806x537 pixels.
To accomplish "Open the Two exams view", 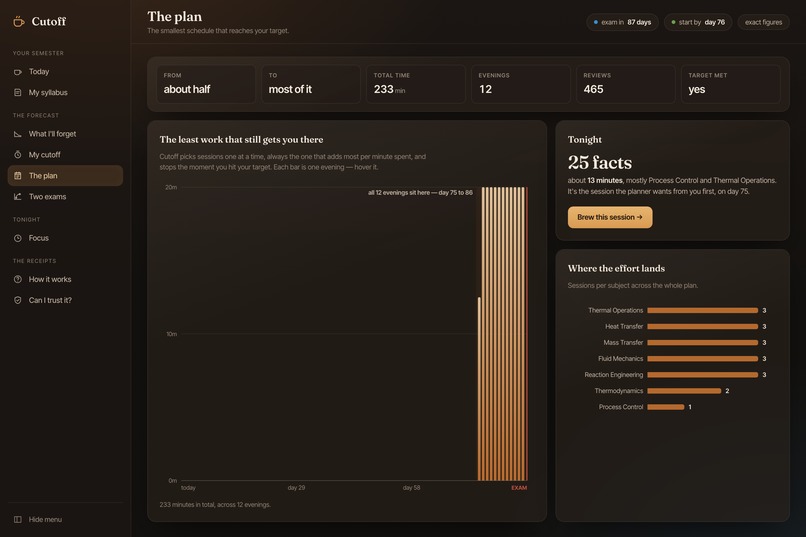I will point(65,197).
